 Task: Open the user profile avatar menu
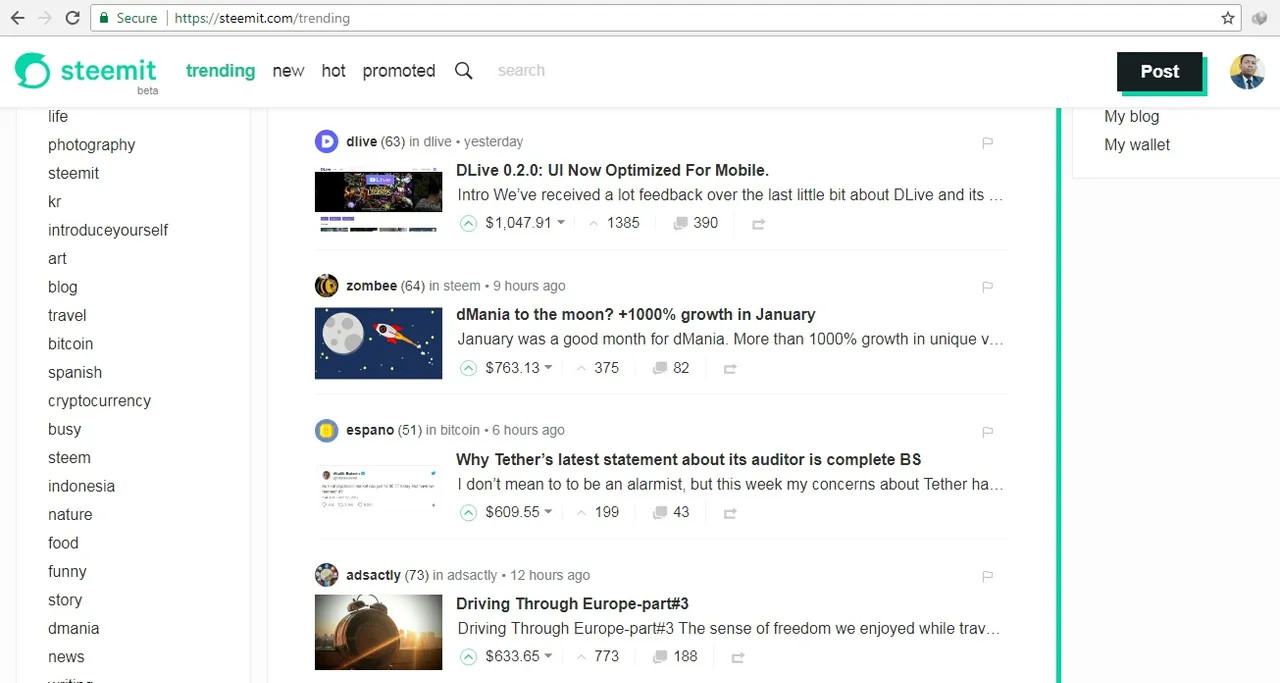coord(1247,72)
